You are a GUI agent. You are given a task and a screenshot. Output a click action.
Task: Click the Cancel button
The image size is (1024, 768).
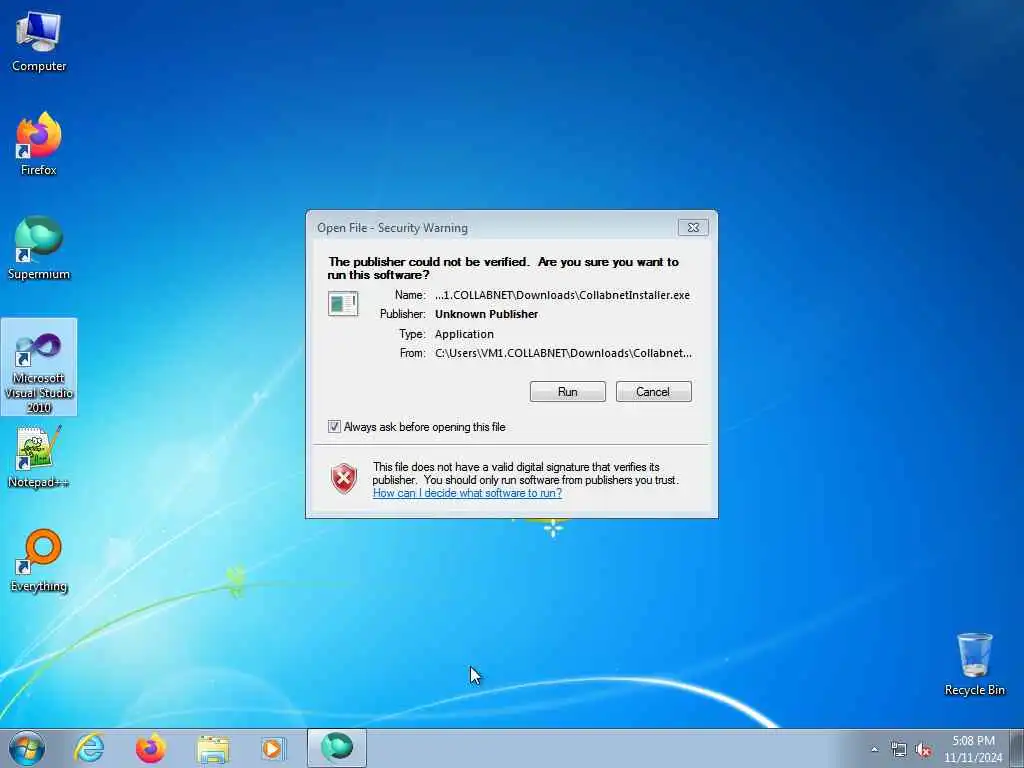tap(653, 391)
